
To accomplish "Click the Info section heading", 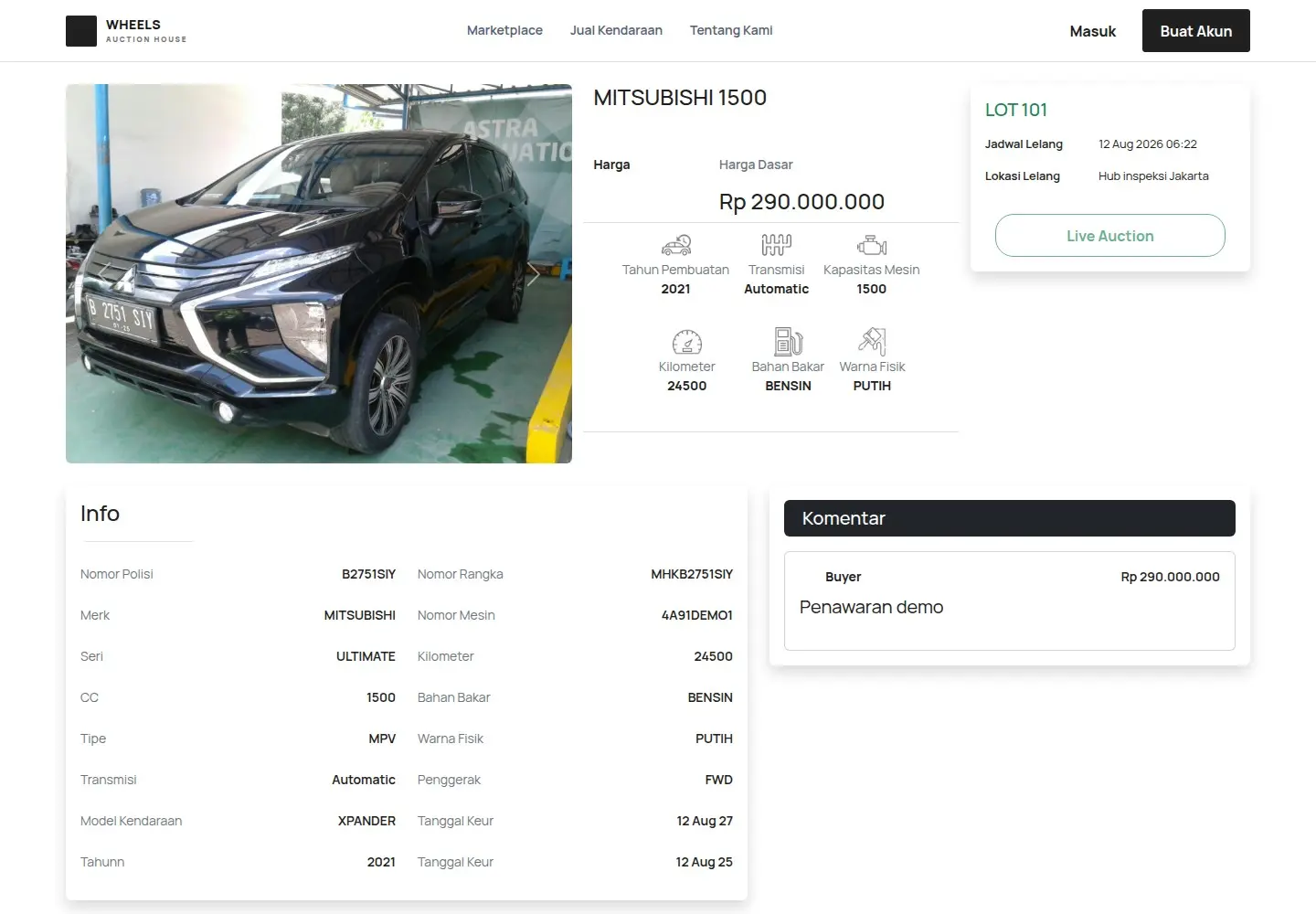I will 100,514.
